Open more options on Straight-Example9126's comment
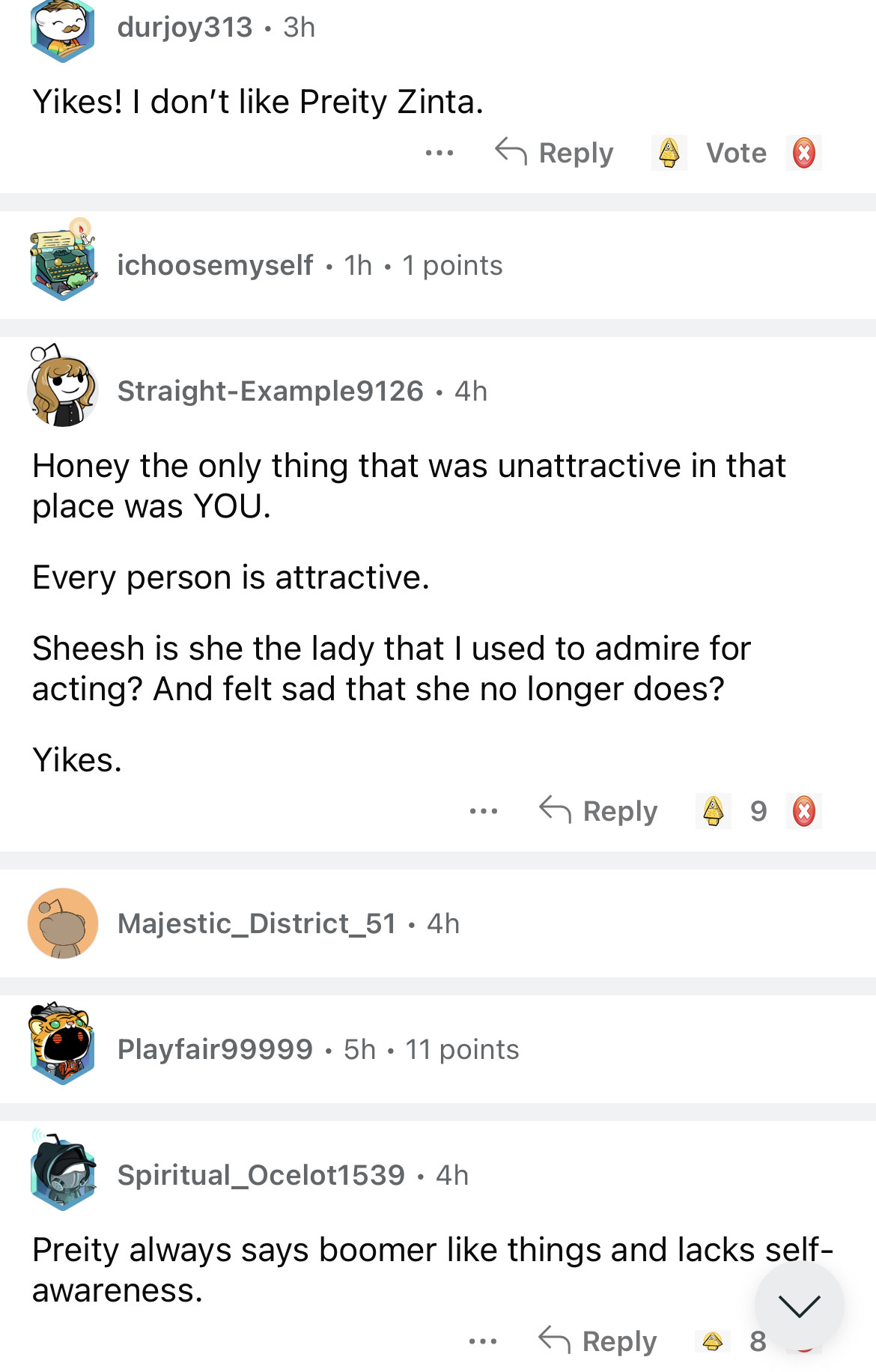 [x=483, y=811]
